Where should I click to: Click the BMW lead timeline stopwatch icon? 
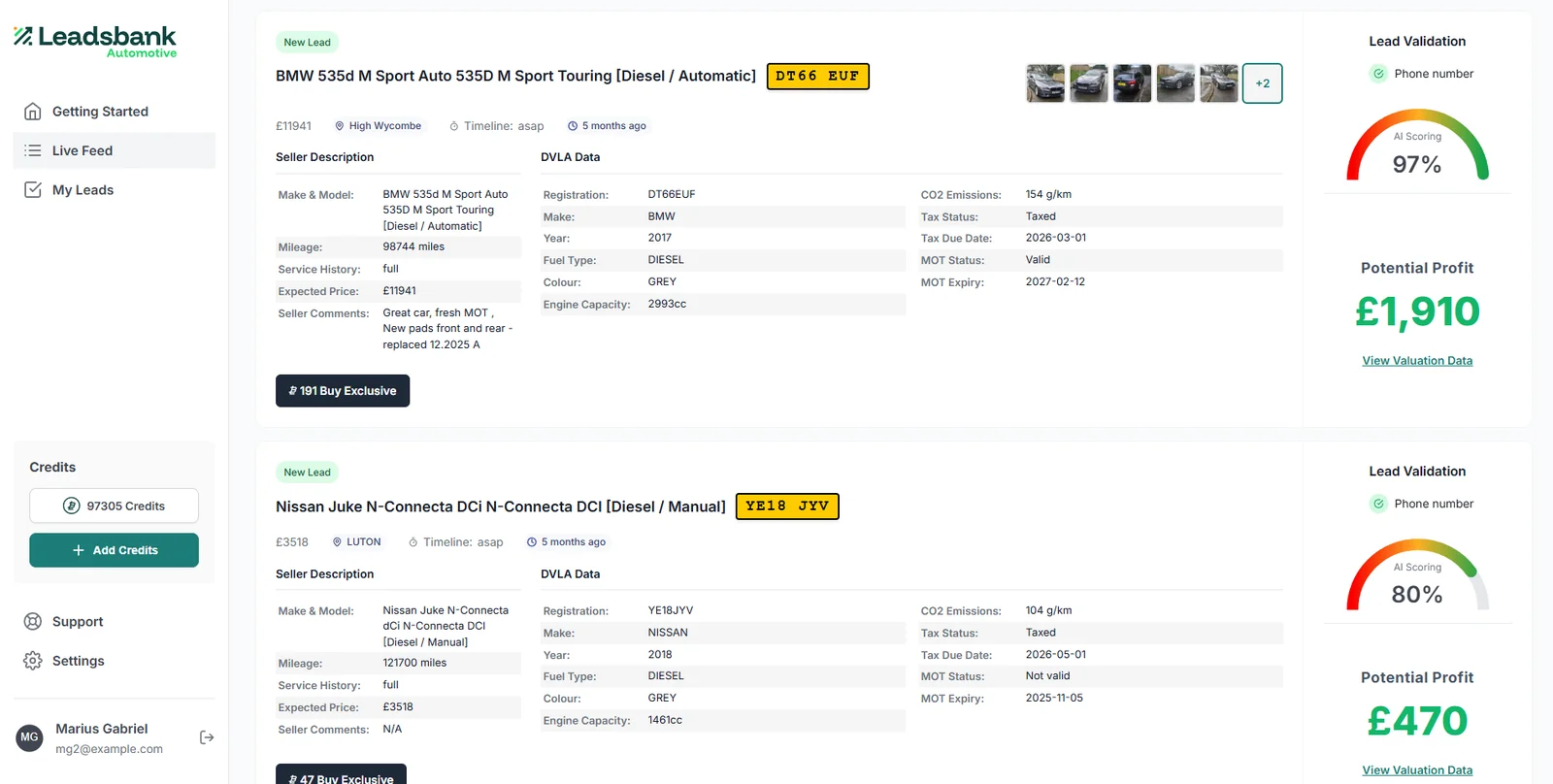point(454,126)
